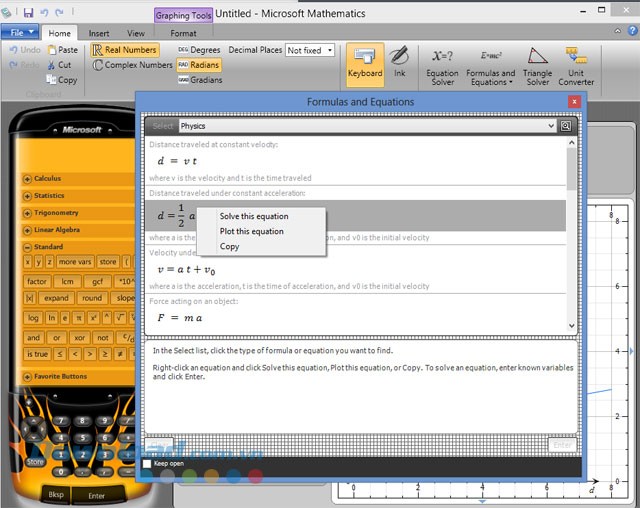The height and width of the screenshot is (508, 640).
Task: Activate the Keyboard input button
Action: point(364,60)
